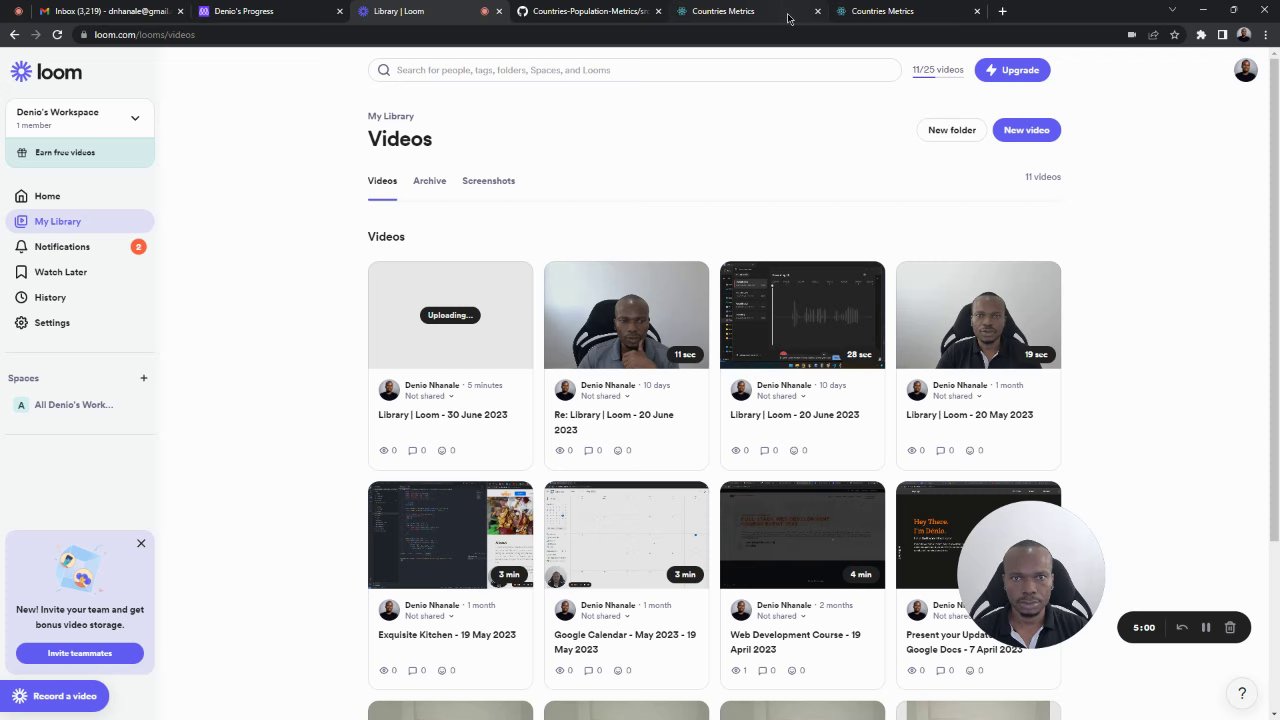Pause the Loom recording
This screenshot has height=720, width=1280.
coord(1206,627)
